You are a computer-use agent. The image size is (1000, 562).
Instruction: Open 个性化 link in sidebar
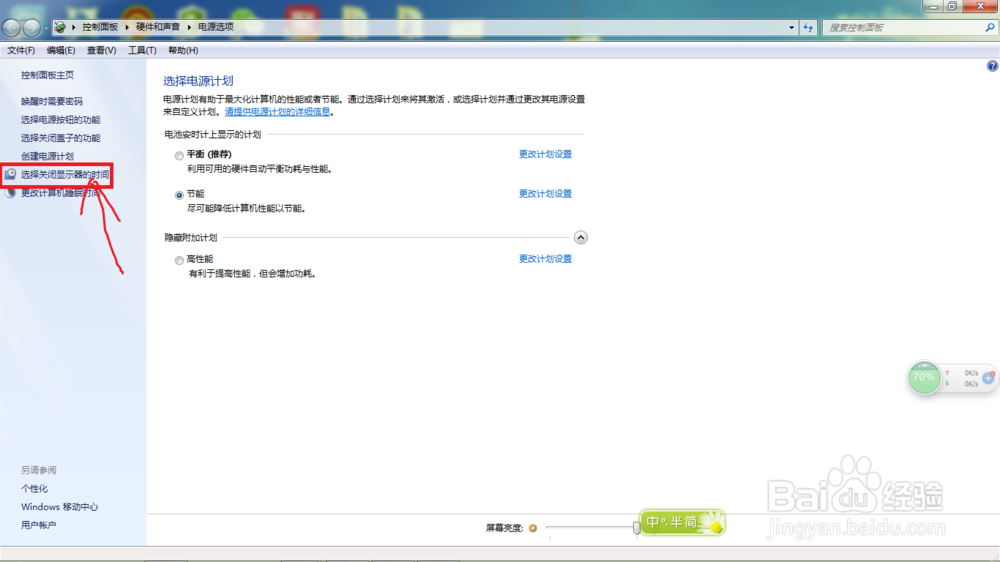34,489
